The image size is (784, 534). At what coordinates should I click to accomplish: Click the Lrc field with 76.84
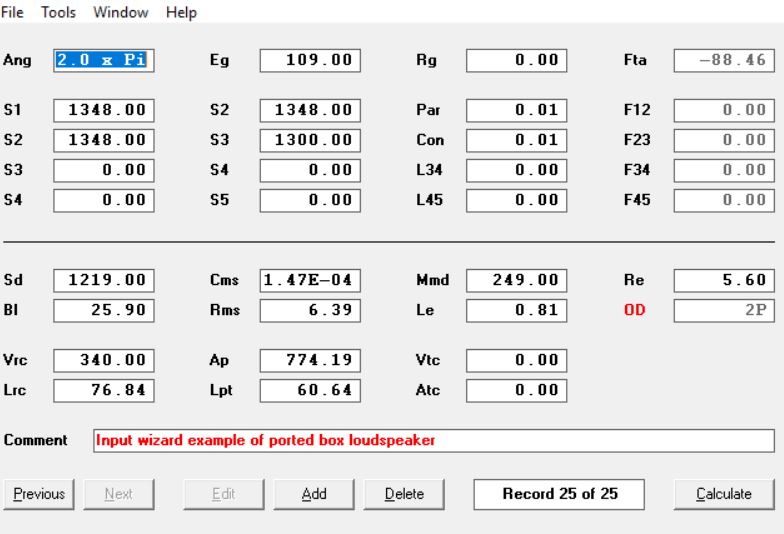[104, 390]
